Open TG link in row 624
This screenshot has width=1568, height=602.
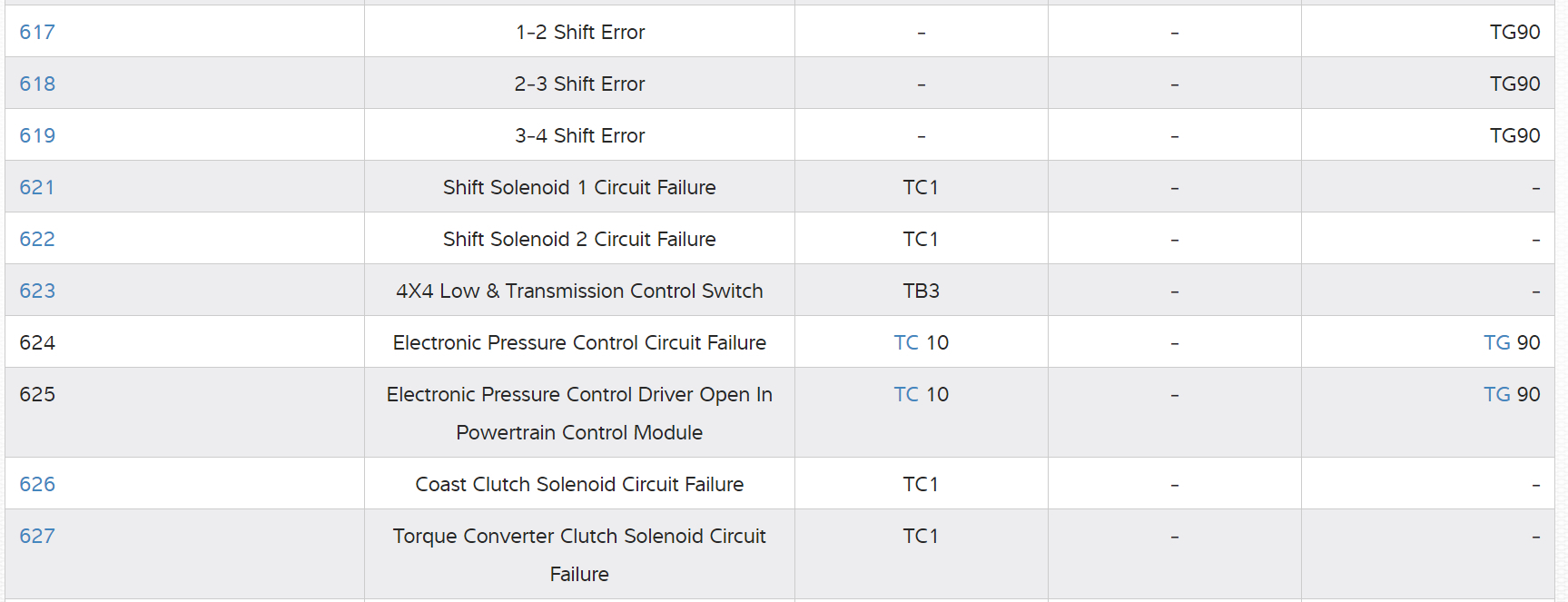[x=1496, y=343]
